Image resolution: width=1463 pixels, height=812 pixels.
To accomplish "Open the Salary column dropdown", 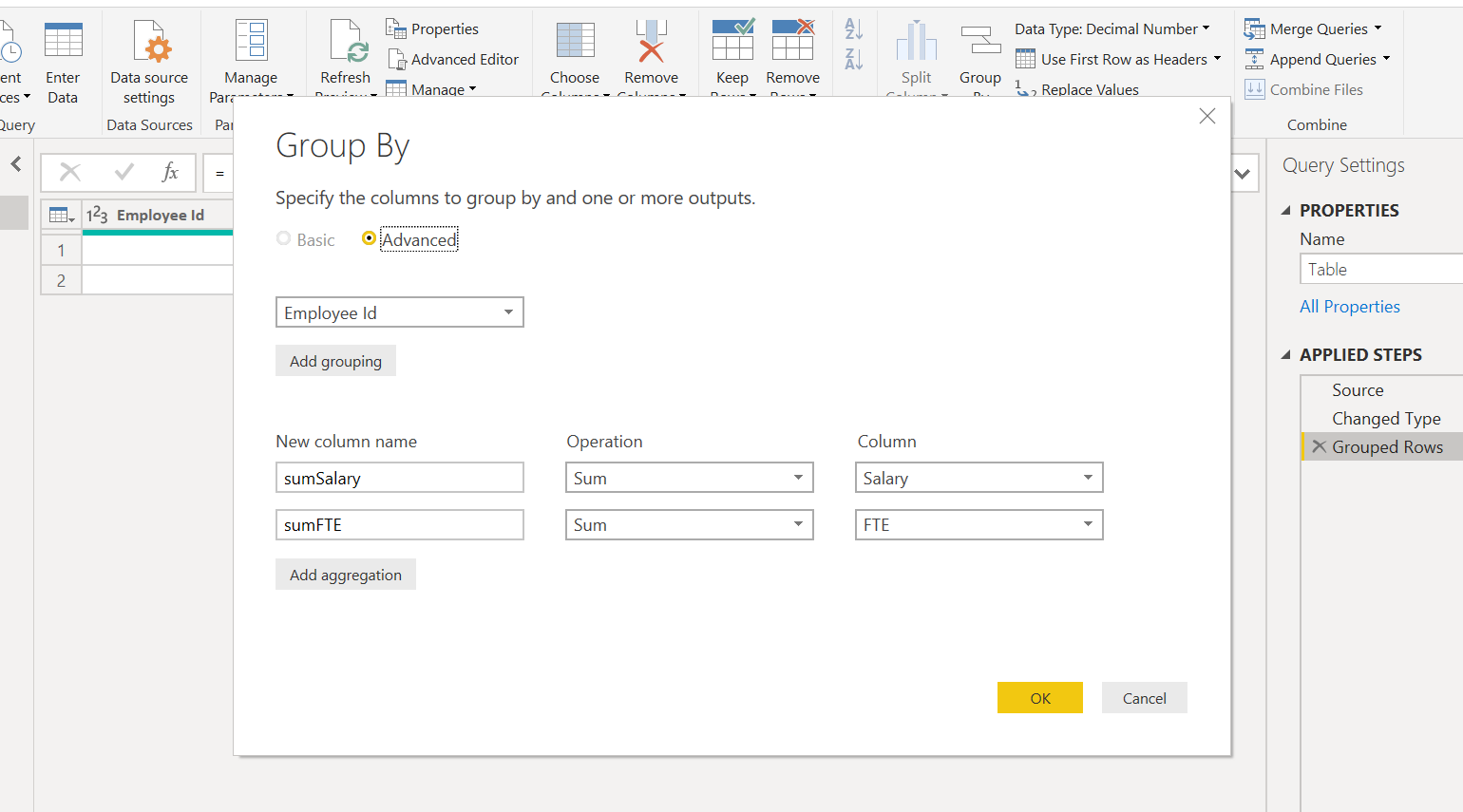I will point(979,478).
